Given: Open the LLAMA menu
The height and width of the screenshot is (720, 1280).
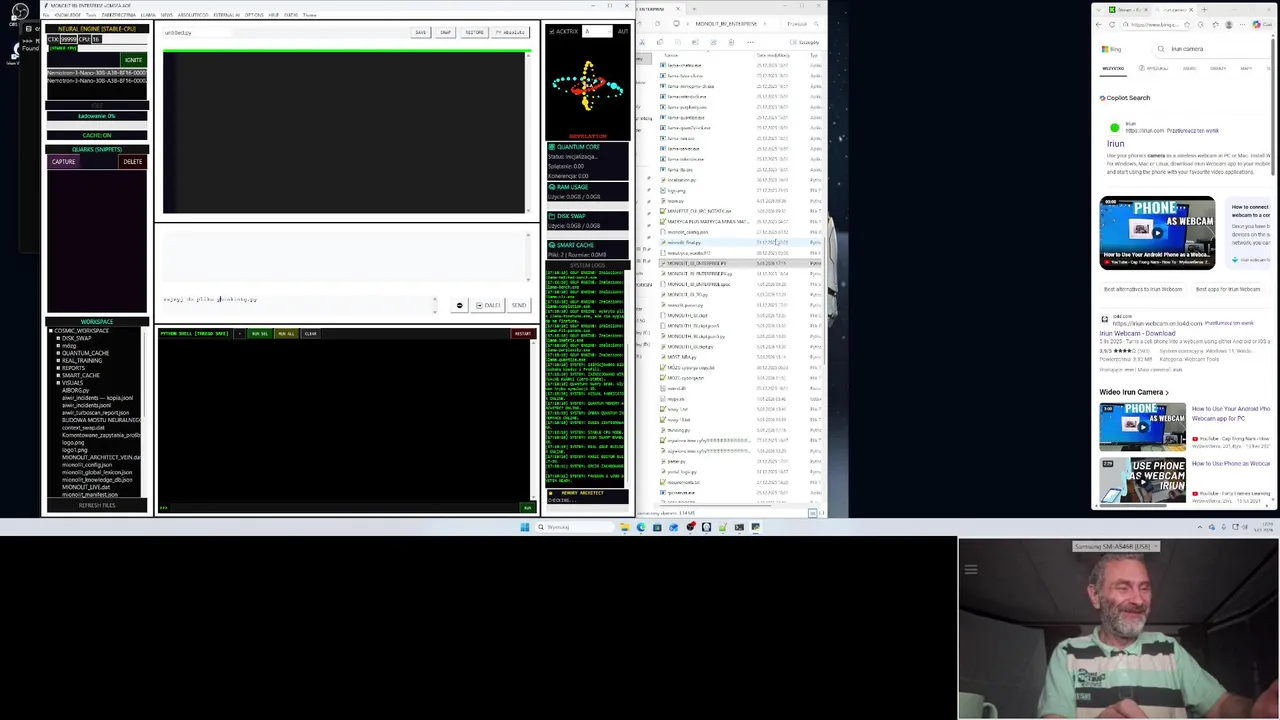Looking at the screenshot, I should coord(148,15).
